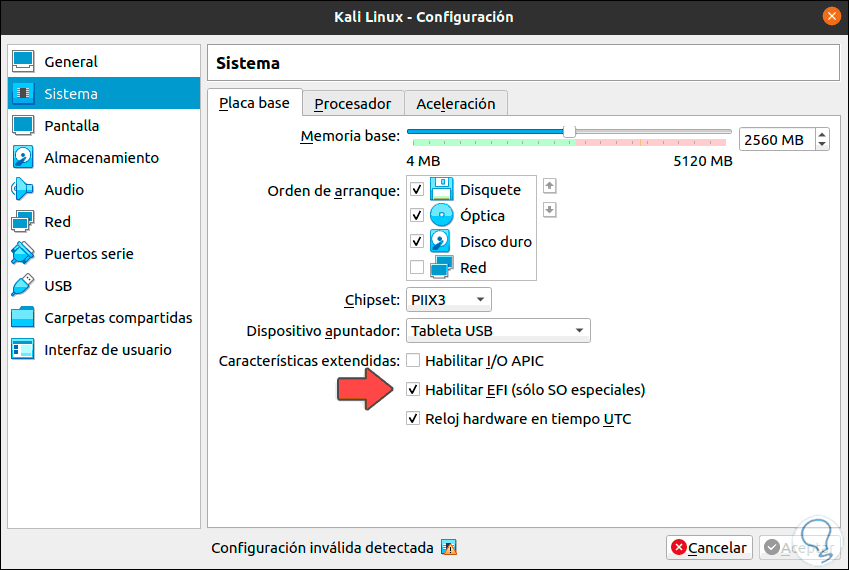
Task: Open the Carpetas compartidas folder icon
Action: [23, 317]
